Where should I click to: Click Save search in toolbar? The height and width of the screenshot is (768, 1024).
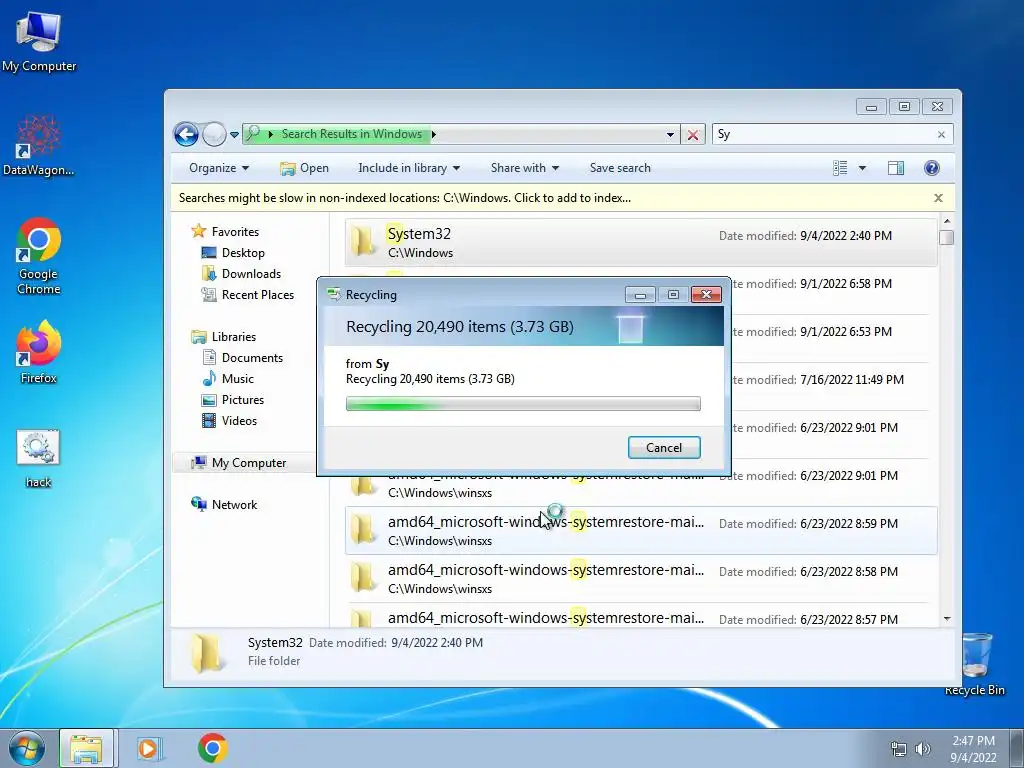pos(620,168)
